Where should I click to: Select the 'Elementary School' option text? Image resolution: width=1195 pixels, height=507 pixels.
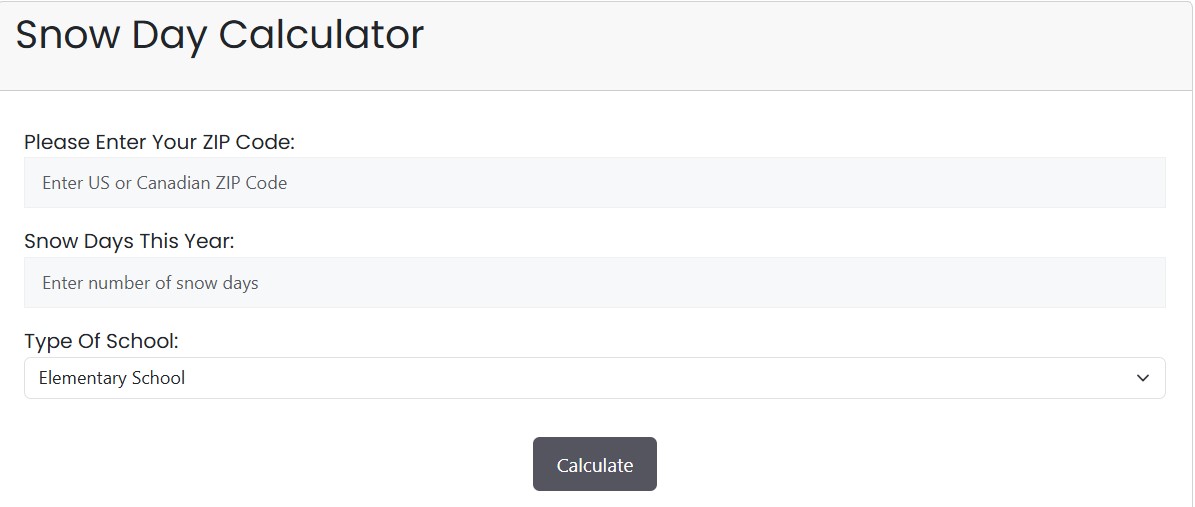(x=112, y=378)
